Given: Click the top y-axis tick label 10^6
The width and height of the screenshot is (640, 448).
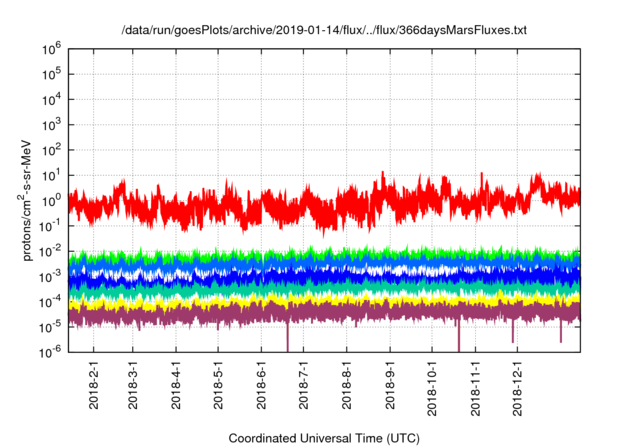Looking at the screenshot, I should [54, 48].
